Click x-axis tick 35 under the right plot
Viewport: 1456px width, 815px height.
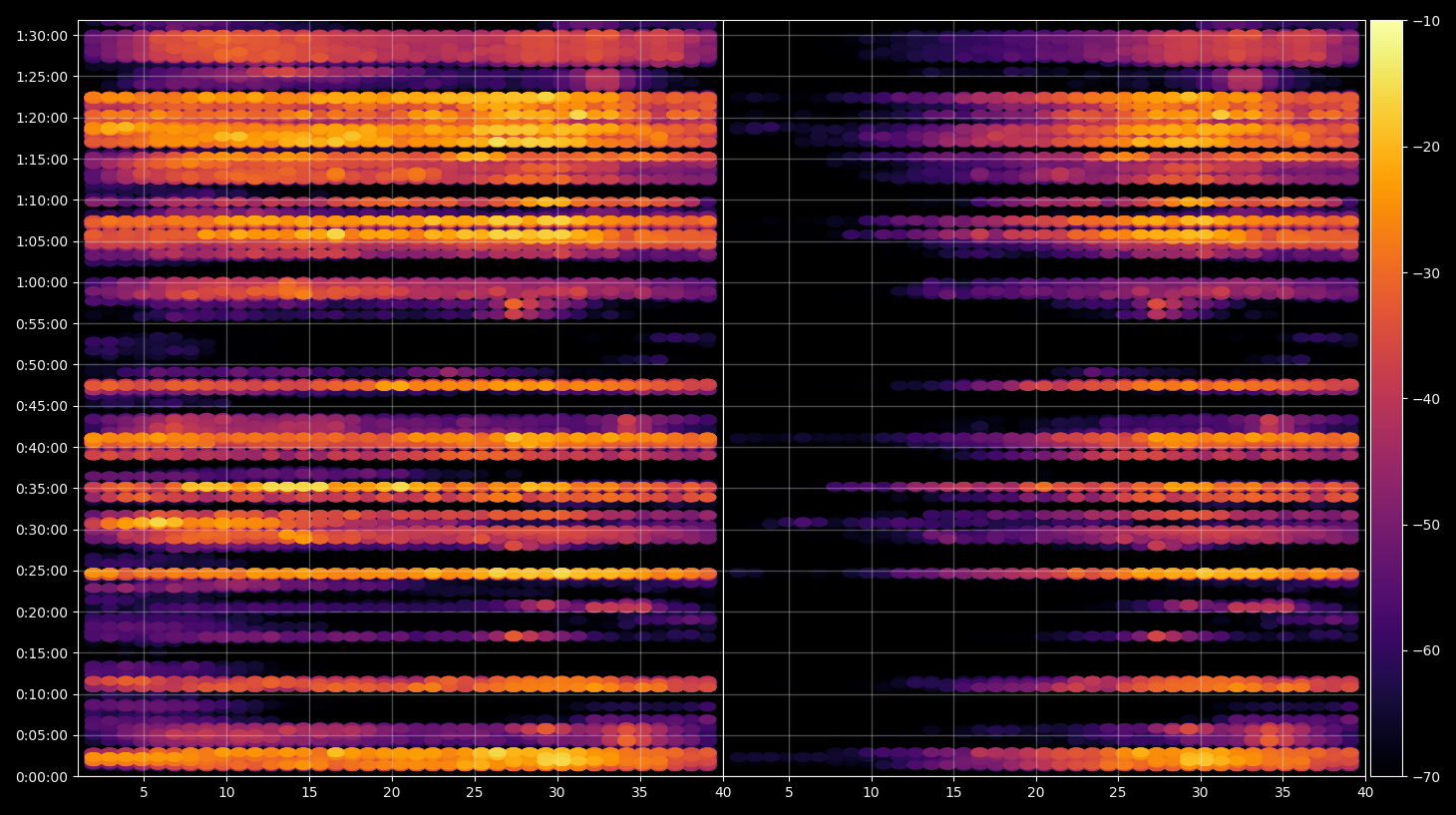pos(1282,793)
